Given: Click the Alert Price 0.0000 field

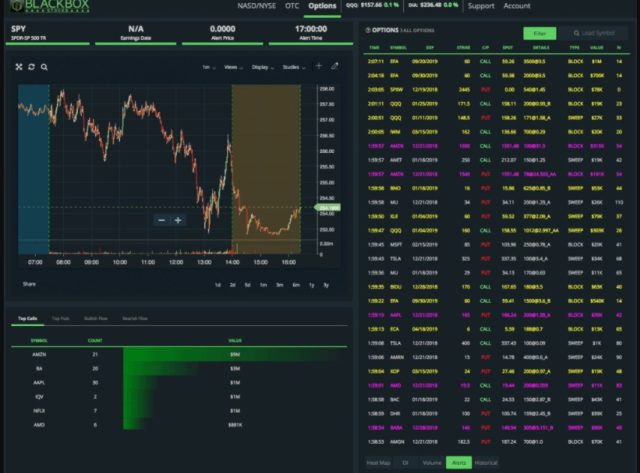Looking at the screenshot, I should [x=222, y=33].
